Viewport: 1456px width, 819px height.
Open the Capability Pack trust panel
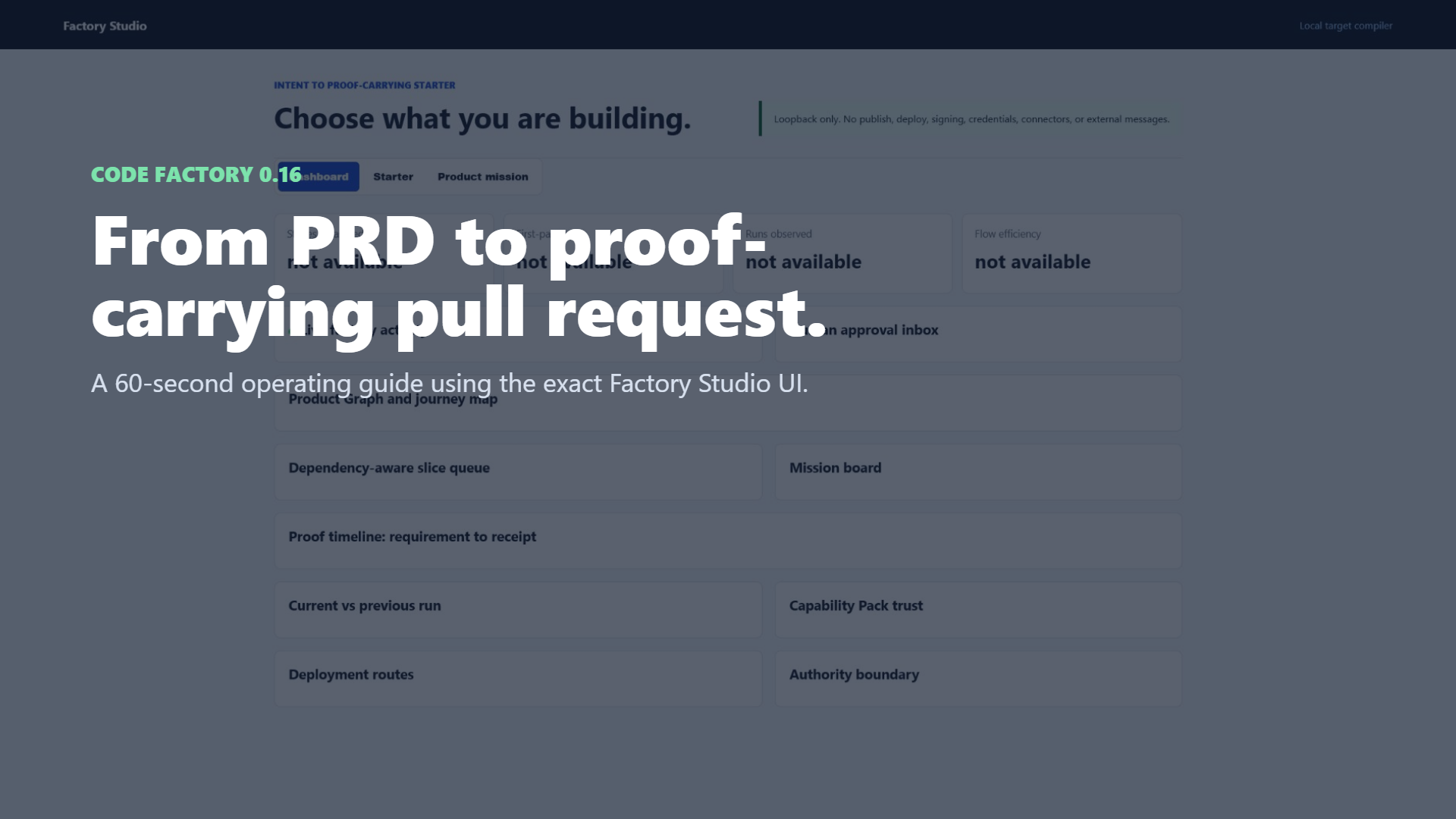[x=977, y=610]
